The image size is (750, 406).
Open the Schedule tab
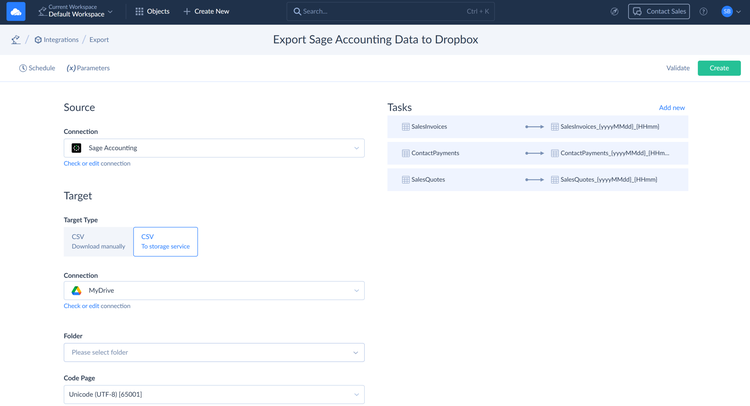37,68
